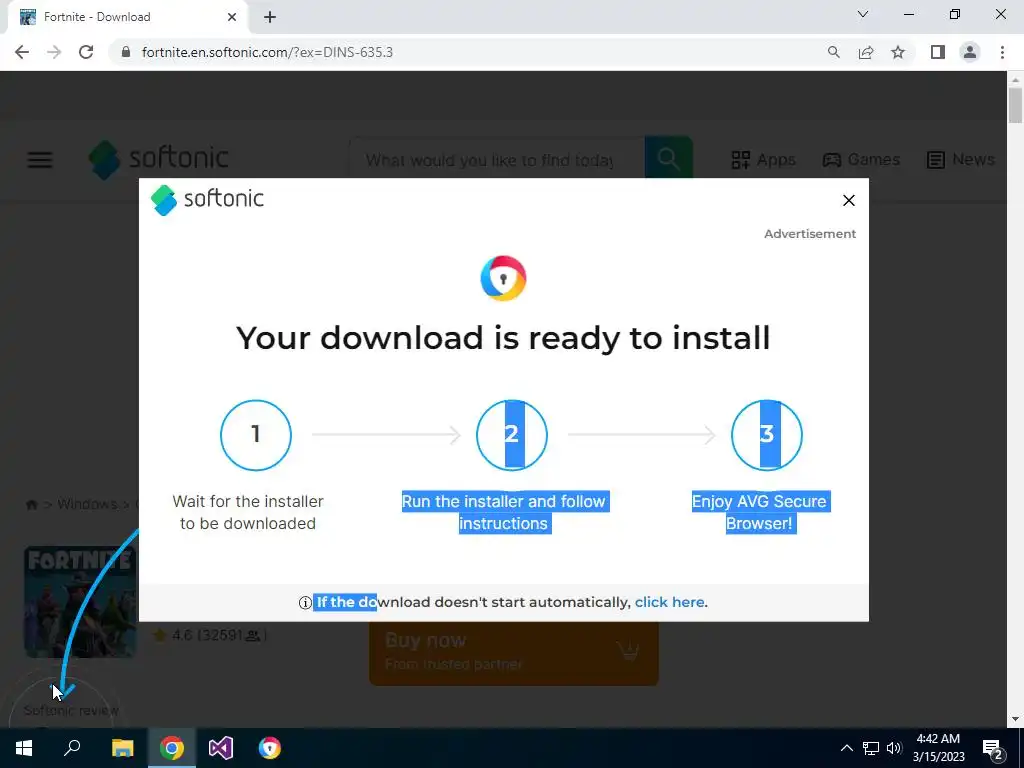Click the info icon beside download notice
Viewport: 1024px width, 768px height.
click(305, 603)
